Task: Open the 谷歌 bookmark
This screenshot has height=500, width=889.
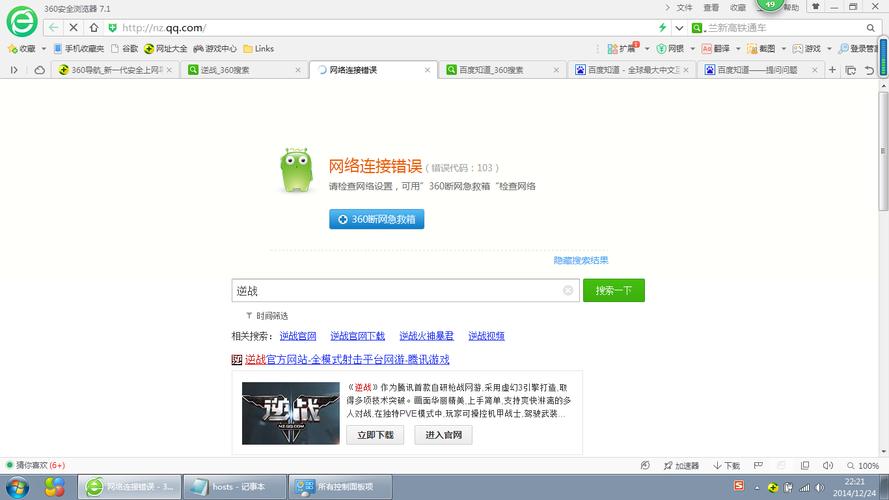Action: click(x=124, y=49)
